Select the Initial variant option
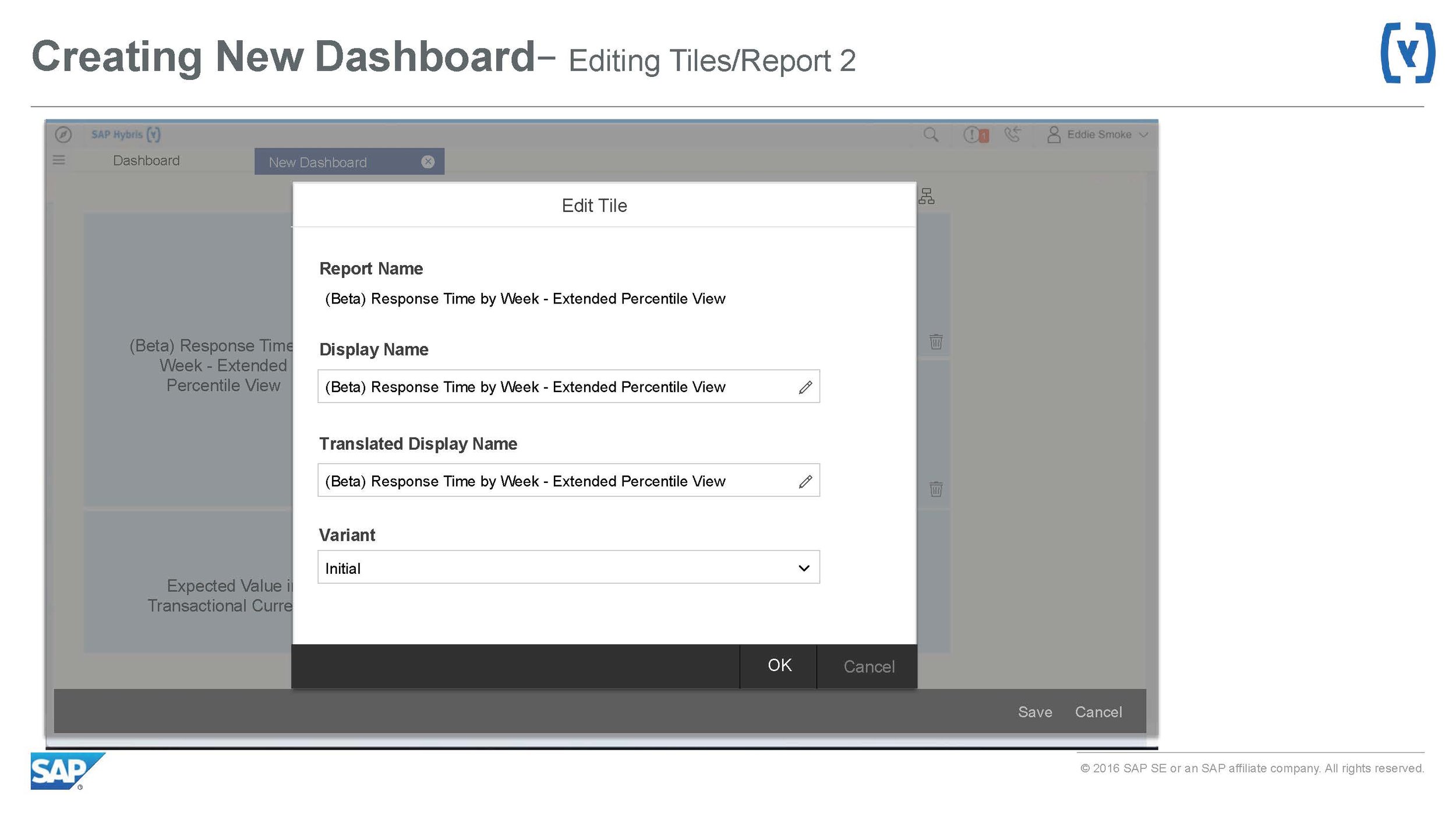 568,567
